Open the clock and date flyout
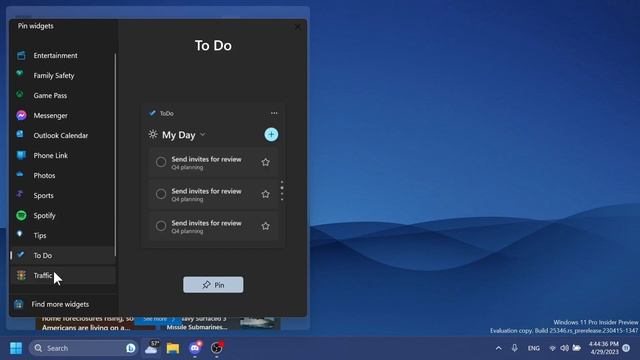The height and width of the screenshot is (360, 640). 603,348
